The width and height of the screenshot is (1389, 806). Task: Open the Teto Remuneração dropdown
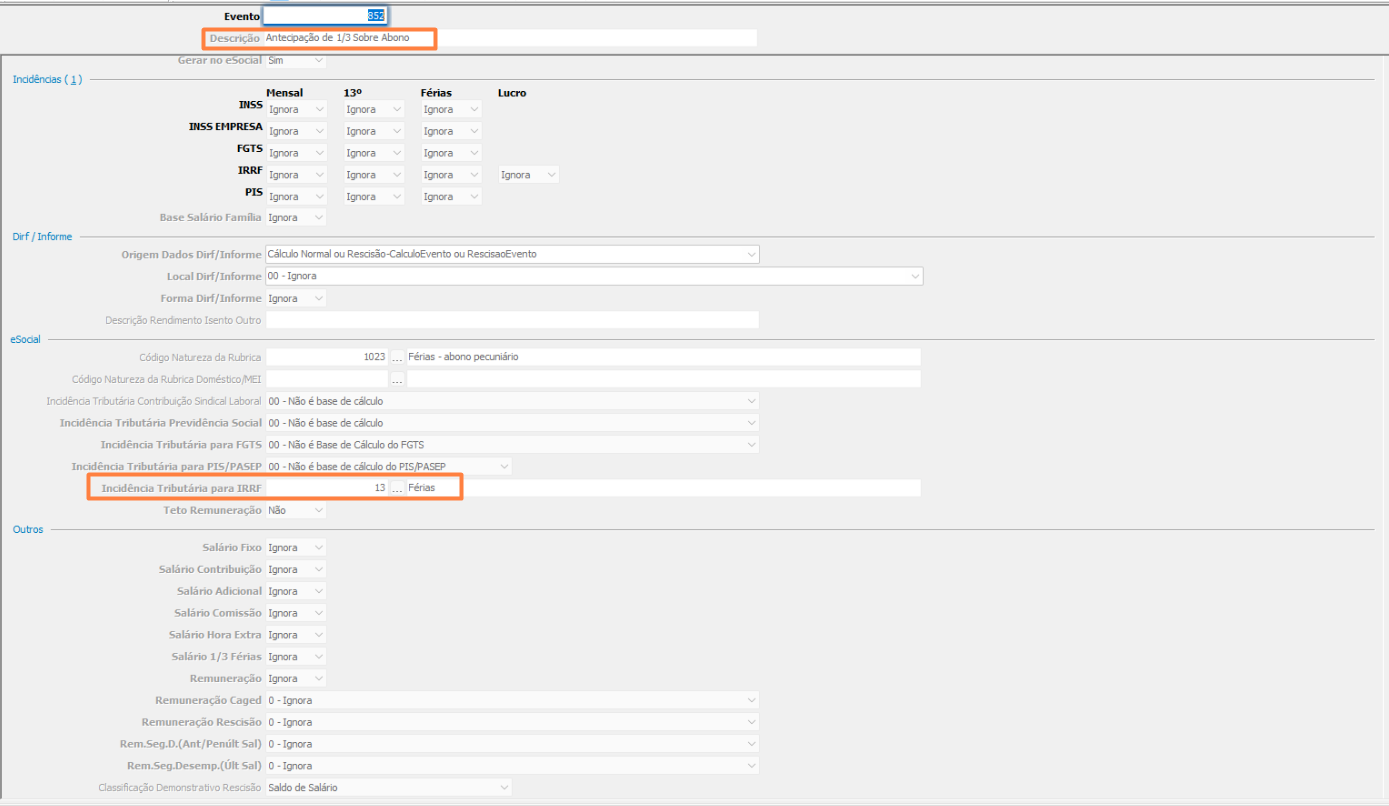(x=296, y=510)
